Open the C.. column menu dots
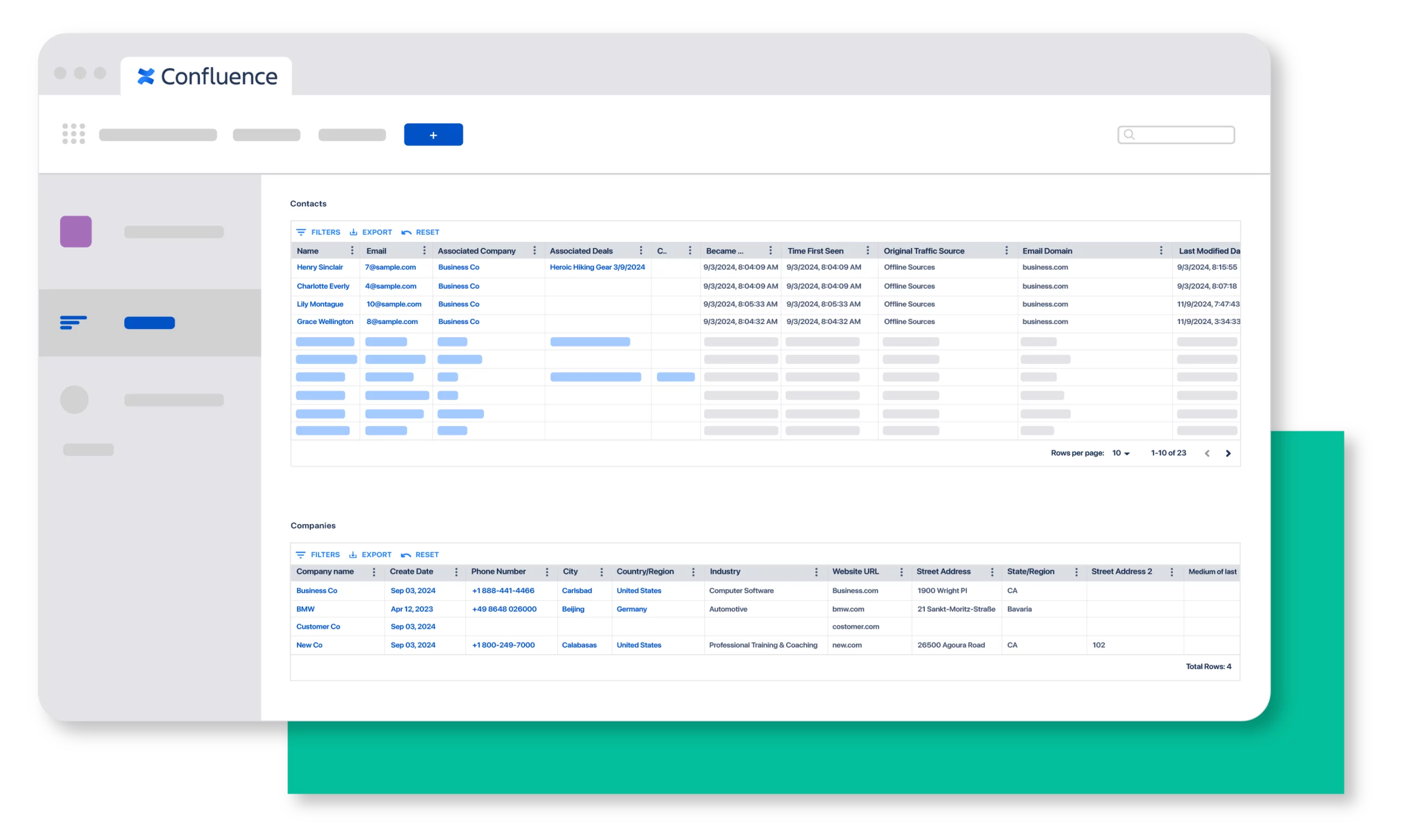This screenshot has height=840, width=1421. point(689,250)
